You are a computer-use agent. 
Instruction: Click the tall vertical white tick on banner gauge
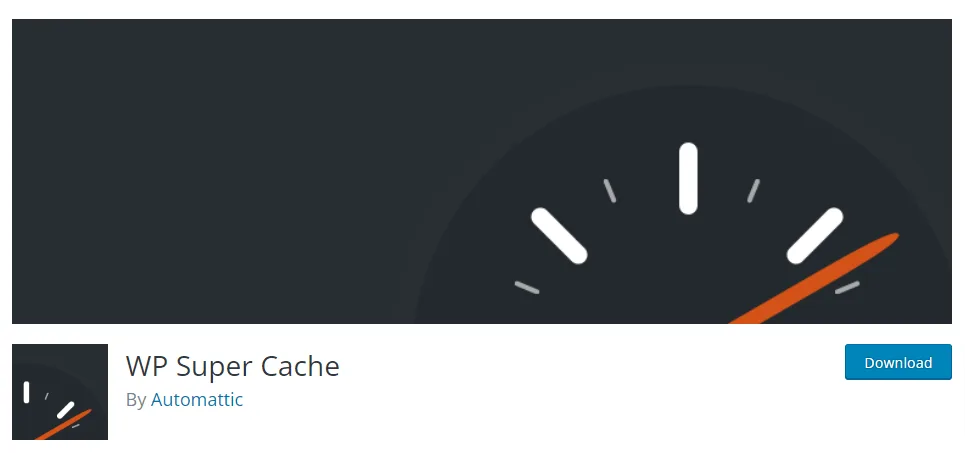(688, 179)
